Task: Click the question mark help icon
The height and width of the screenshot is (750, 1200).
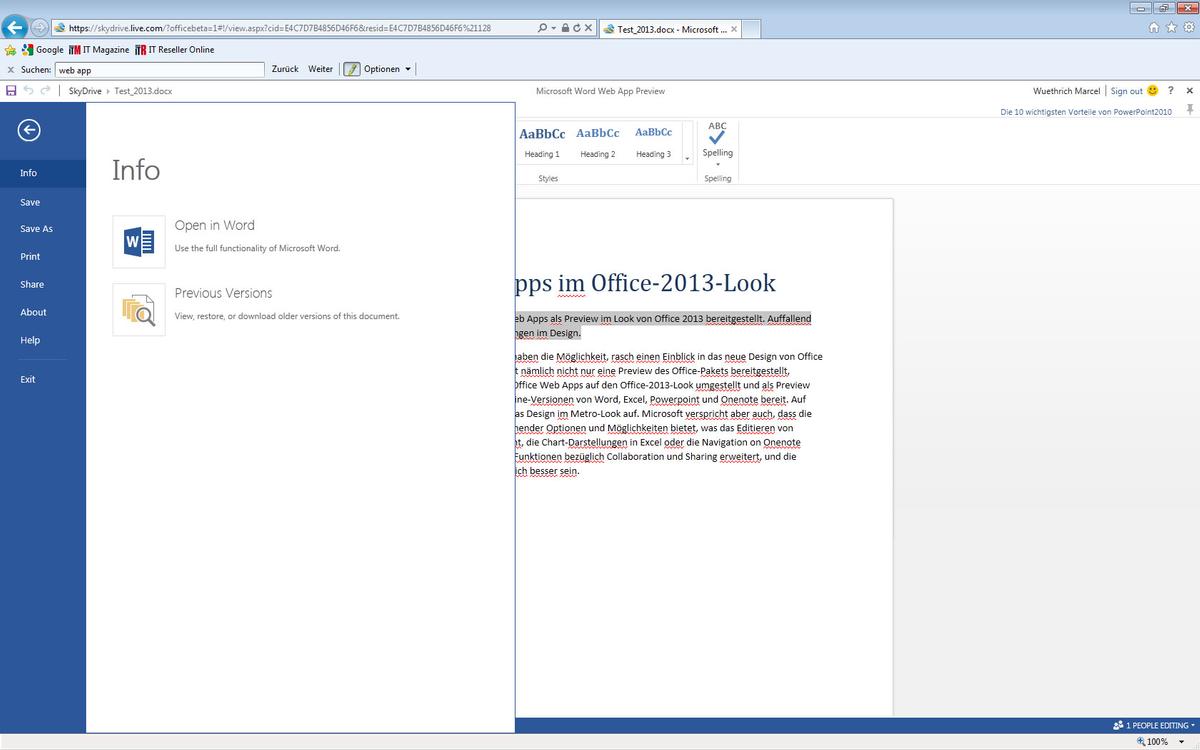Action: 1171,91
